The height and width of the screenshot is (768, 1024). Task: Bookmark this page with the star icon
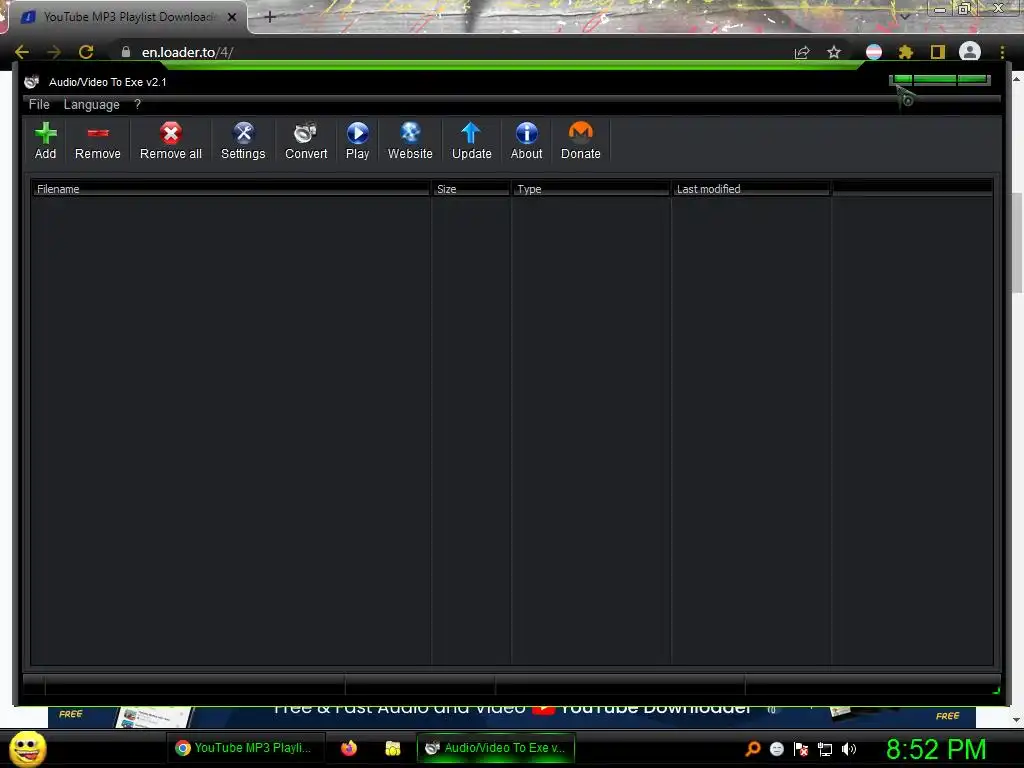tap(834, 52)
